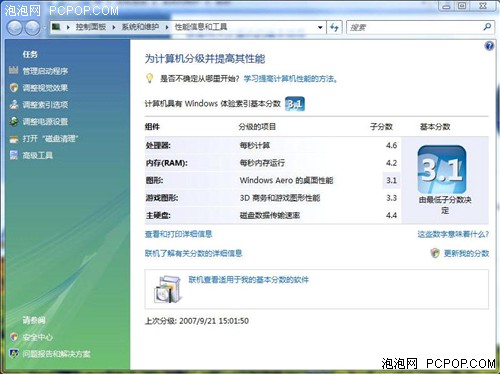This screenshot has width=500, height=374.
Task: Open the address bar history dropdown arrow
Action: (x=320, y=27)
